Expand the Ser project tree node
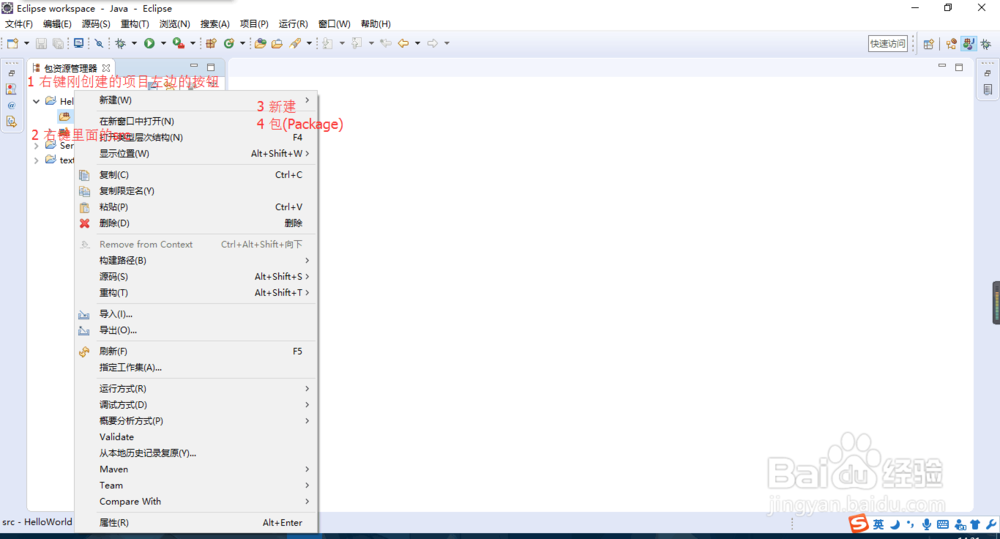This screenshot has height=539, width=1000. click(x=36, y=145)
